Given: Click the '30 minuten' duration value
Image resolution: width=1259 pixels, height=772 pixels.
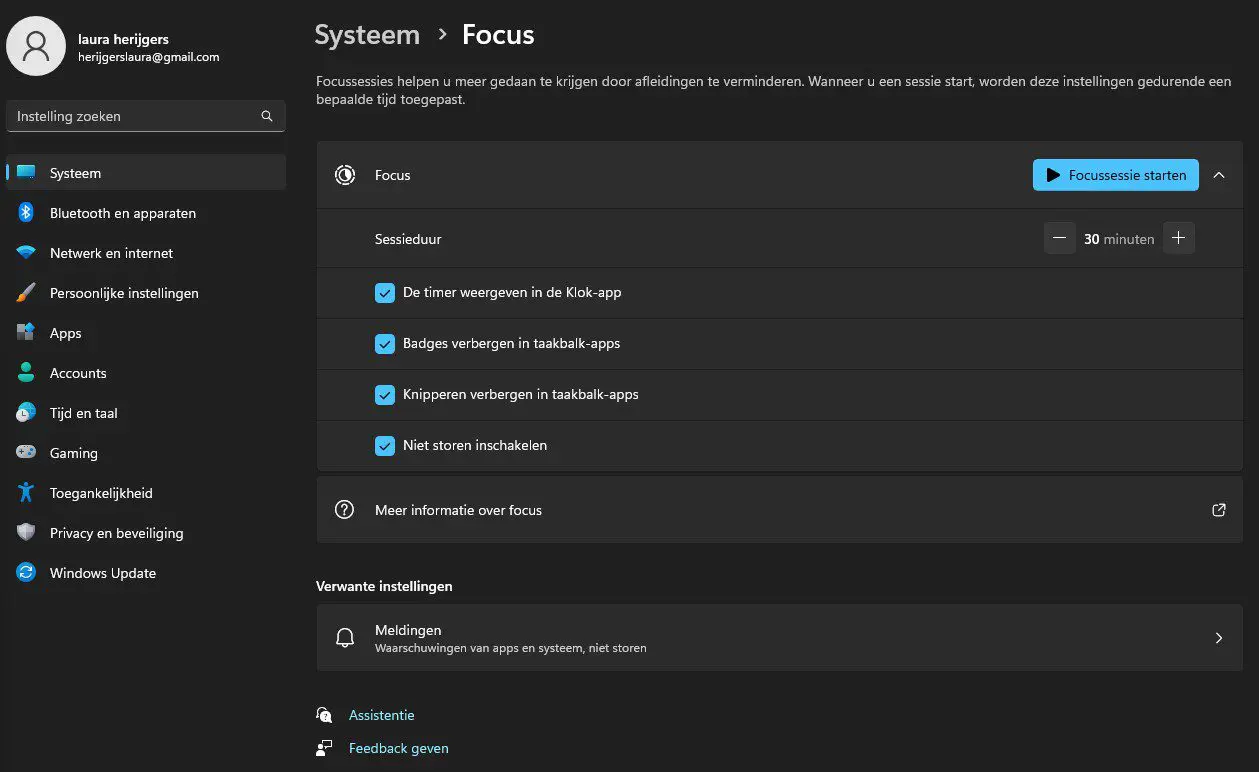Looking at the screenshot, I should 1119,239.
